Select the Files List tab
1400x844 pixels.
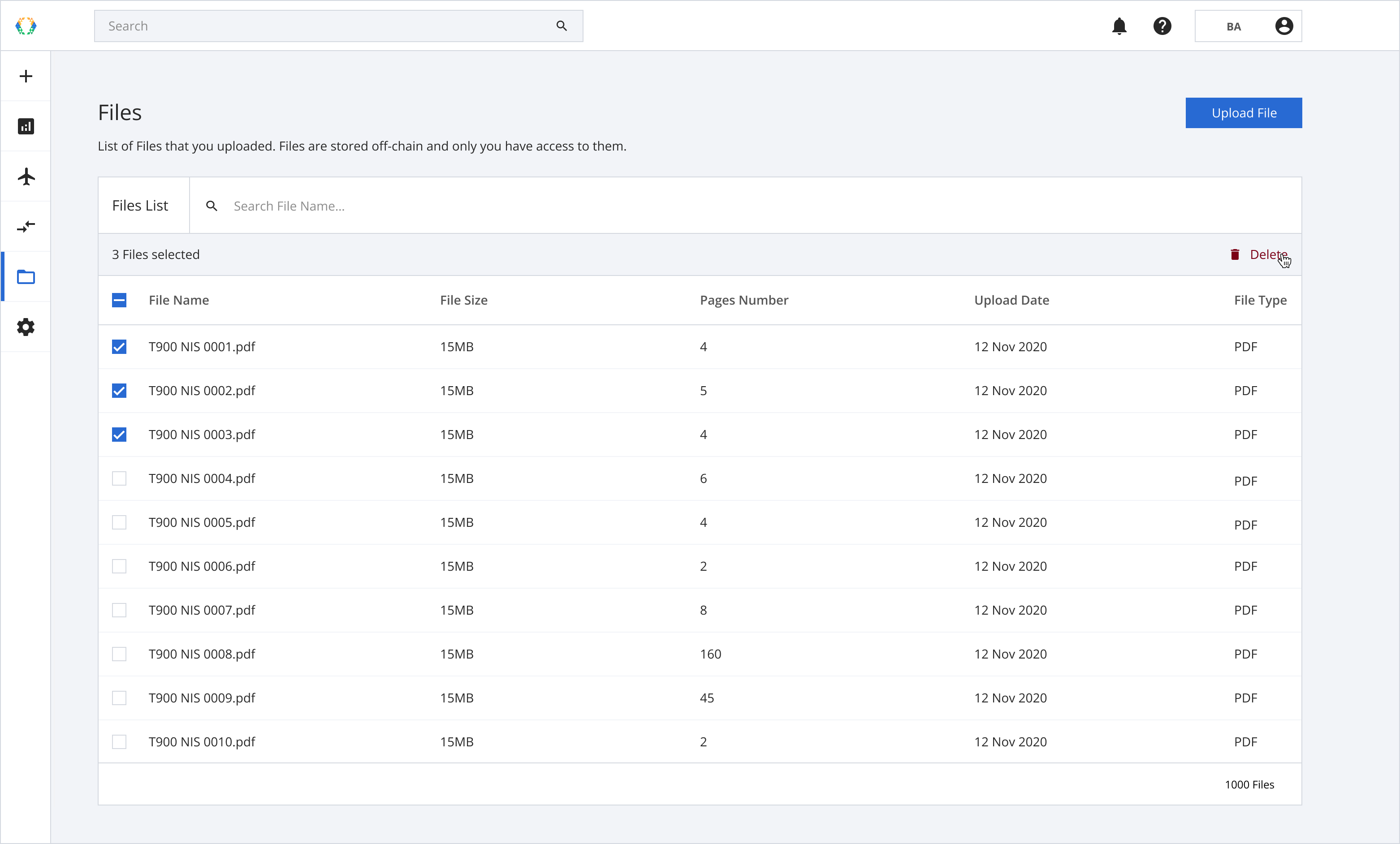pos(144,206)
